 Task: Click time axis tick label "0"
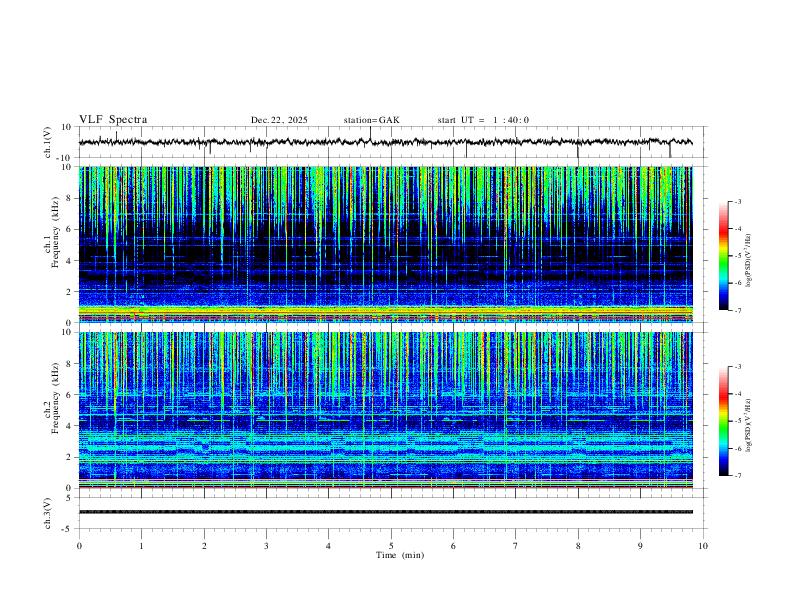click(x=79, y=546)
